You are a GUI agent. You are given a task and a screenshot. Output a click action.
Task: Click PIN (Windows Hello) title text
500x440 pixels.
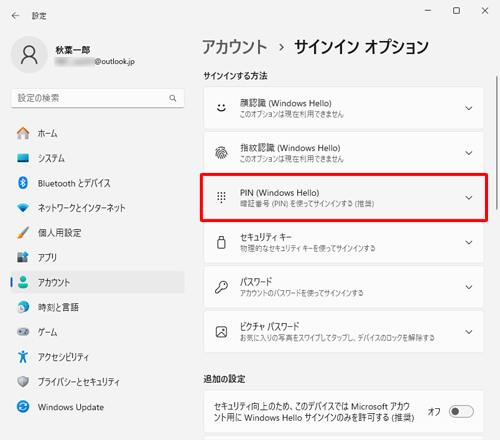[279, 193]
